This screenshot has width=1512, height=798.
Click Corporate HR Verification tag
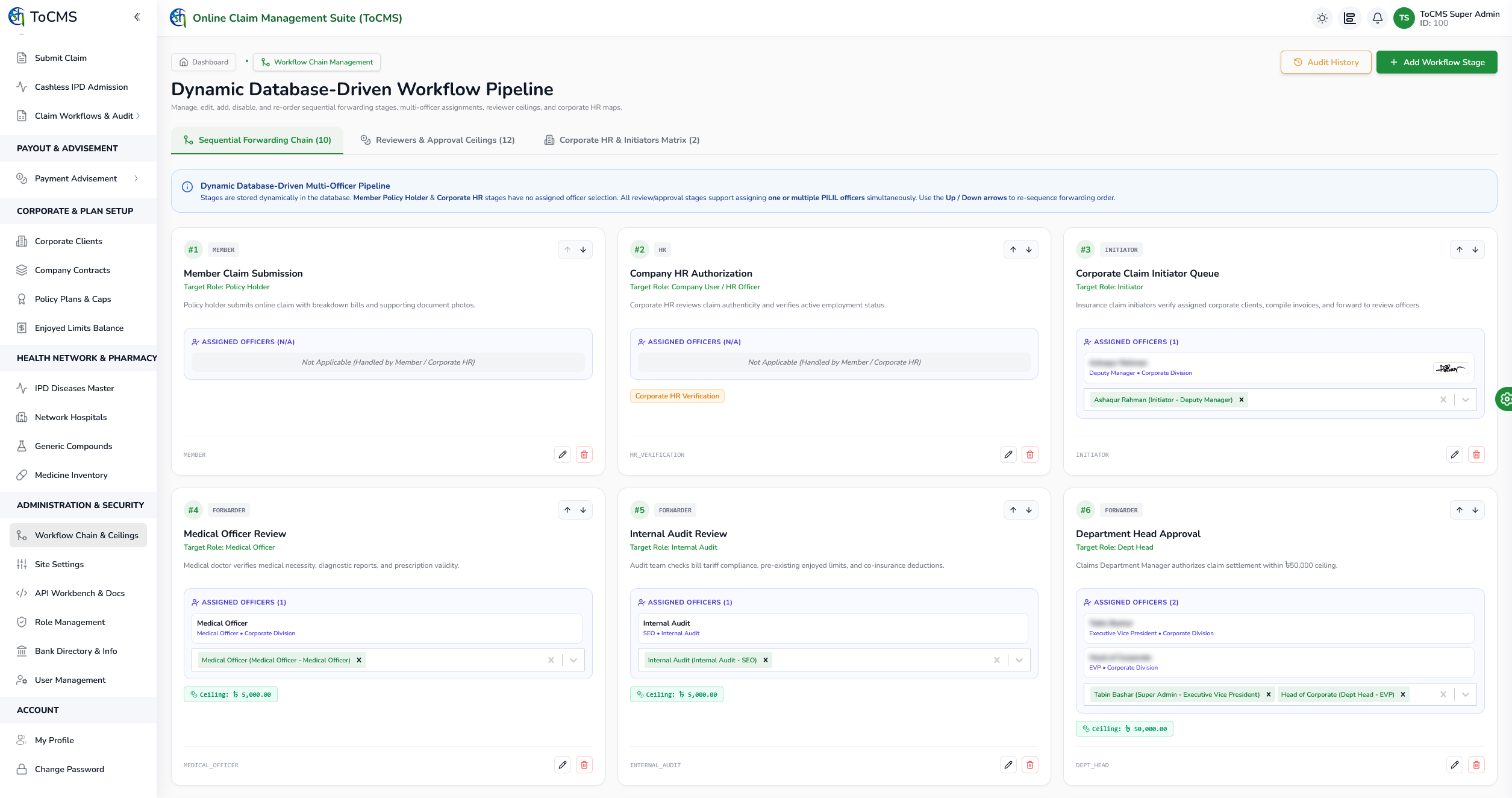click(677, 396)
